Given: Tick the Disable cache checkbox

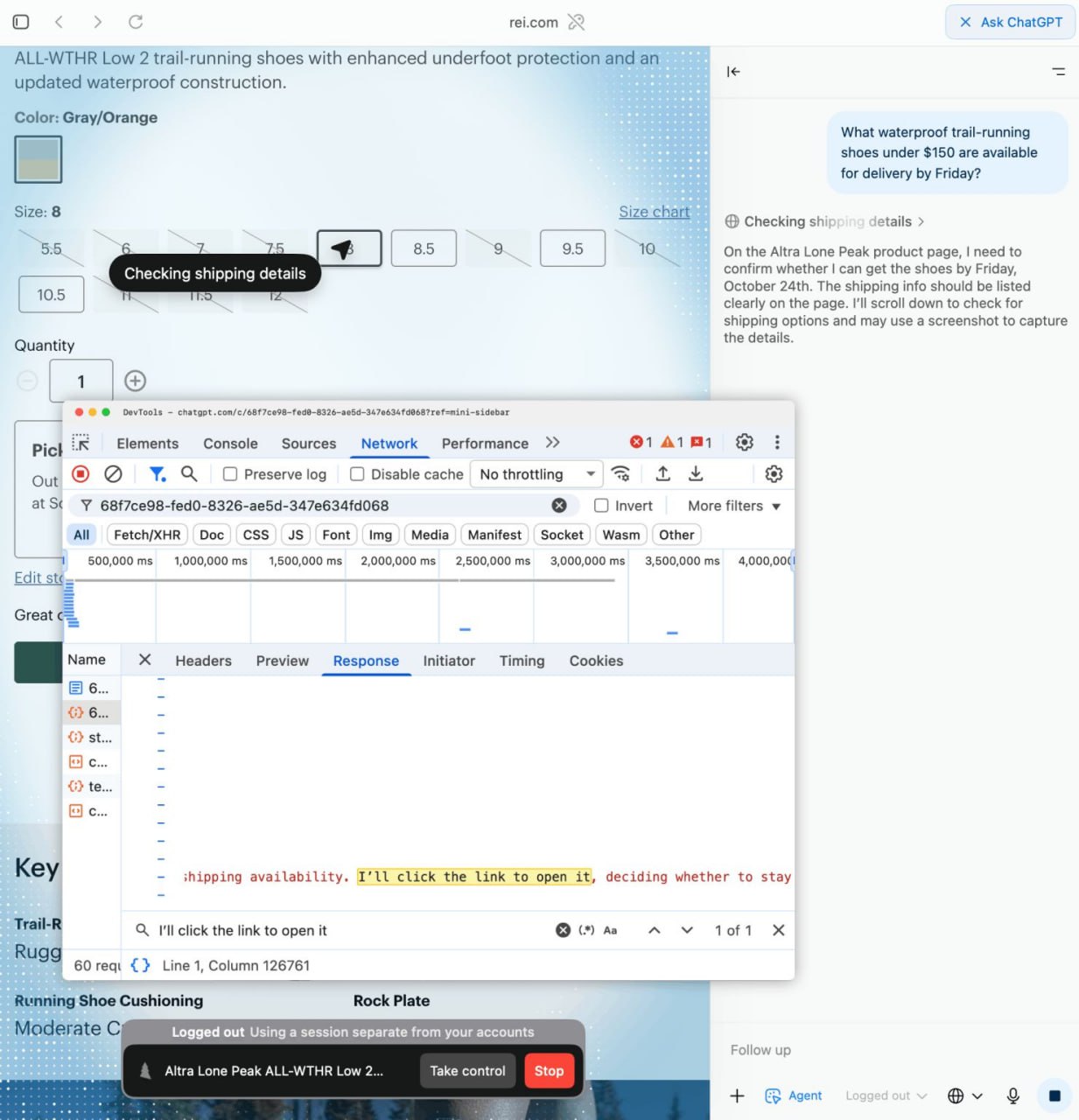Looking at the screenshot, I should tap(357, 474).
